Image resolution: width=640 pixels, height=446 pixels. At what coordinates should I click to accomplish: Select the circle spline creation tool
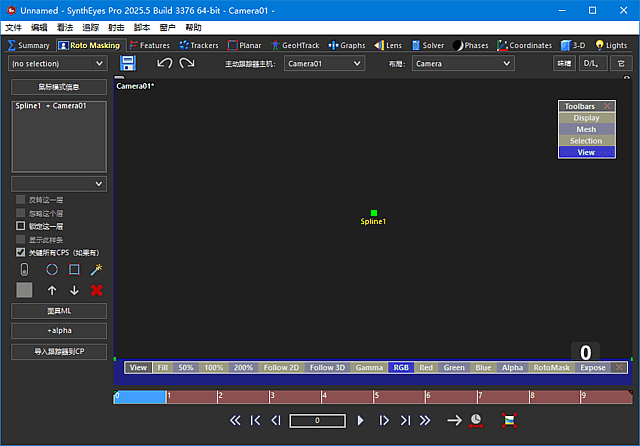coord(52,270)
